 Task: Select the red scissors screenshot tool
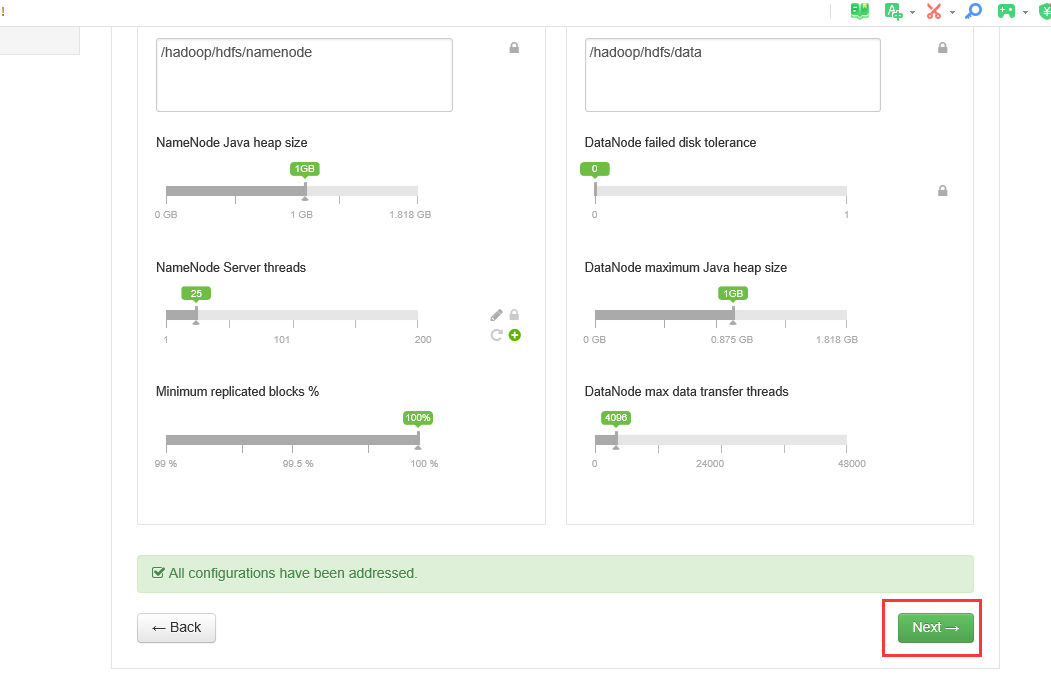934,11
